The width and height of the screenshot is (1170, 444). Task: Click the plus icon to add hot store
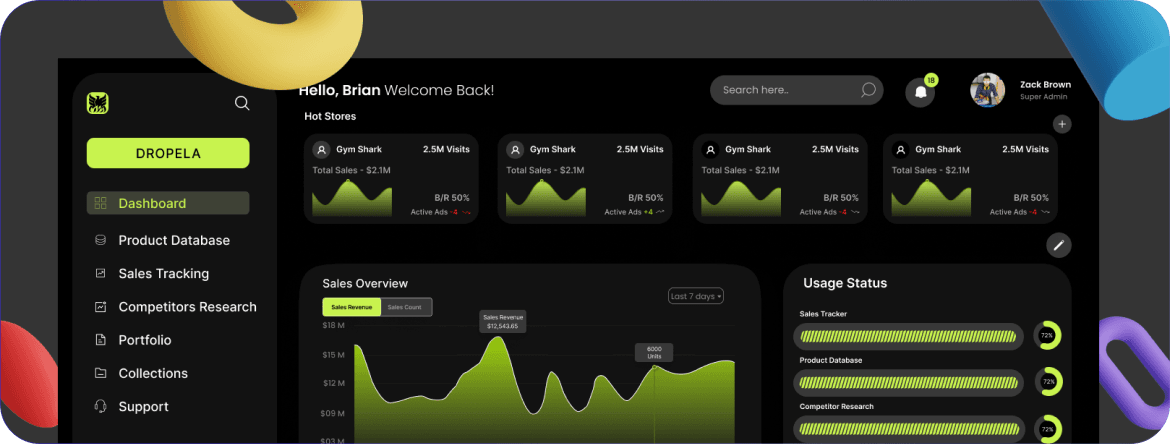point(1062,124)
